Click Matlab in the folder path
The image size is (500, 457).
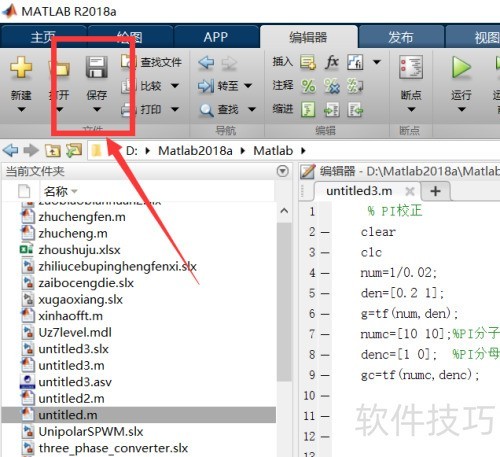click(x=273, y=151)
